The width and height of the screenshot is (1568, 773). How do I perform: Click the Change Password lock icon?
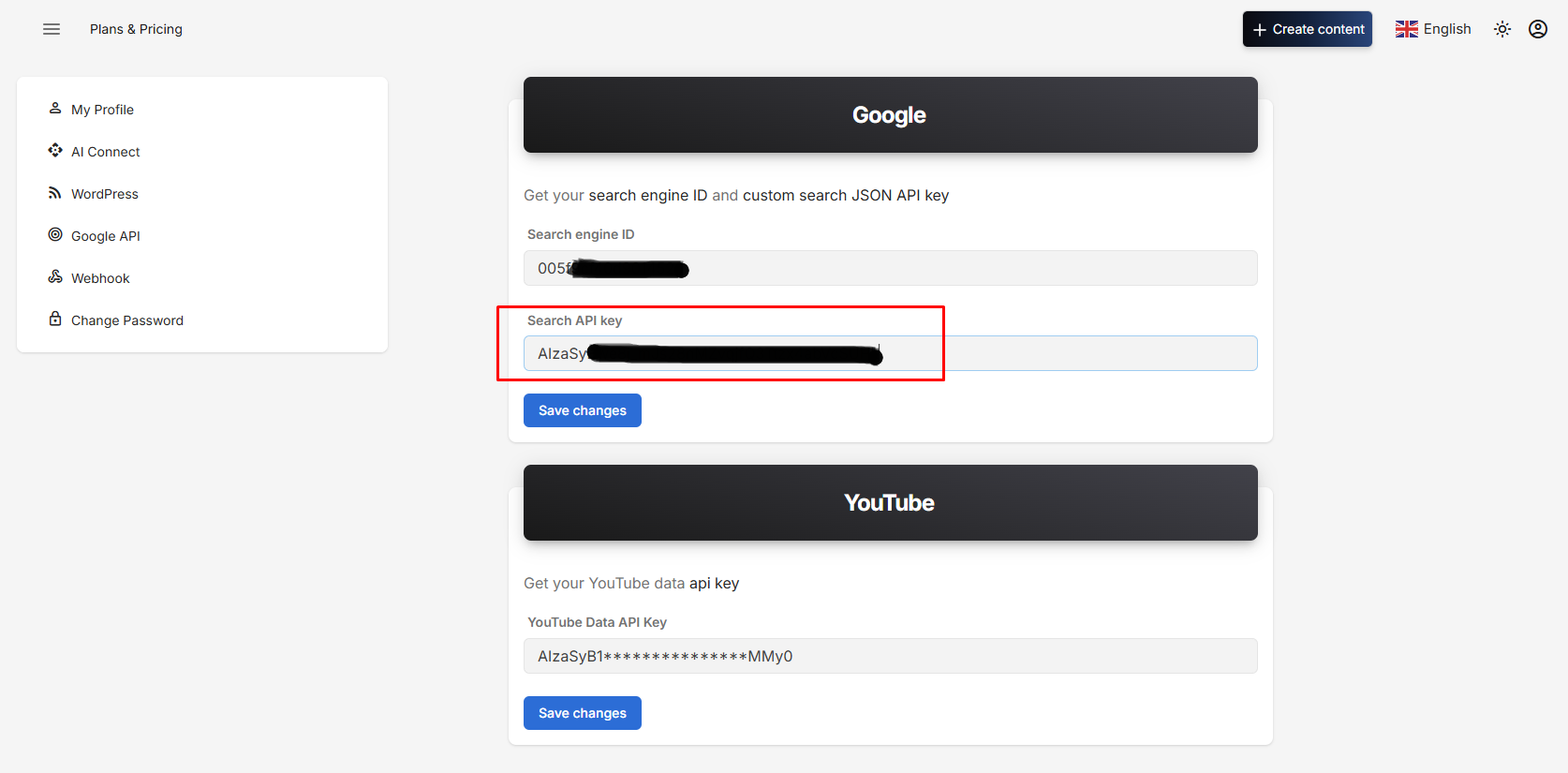coord(55,320)
